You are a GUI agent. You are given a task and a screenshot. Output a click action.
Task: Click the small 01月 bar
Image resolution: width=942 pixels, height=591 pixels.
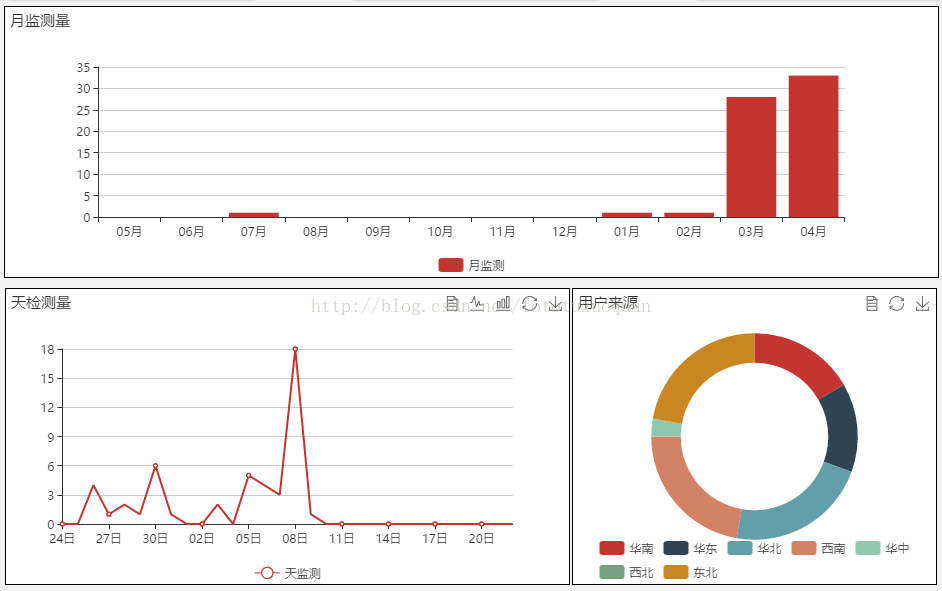point(627,215)
